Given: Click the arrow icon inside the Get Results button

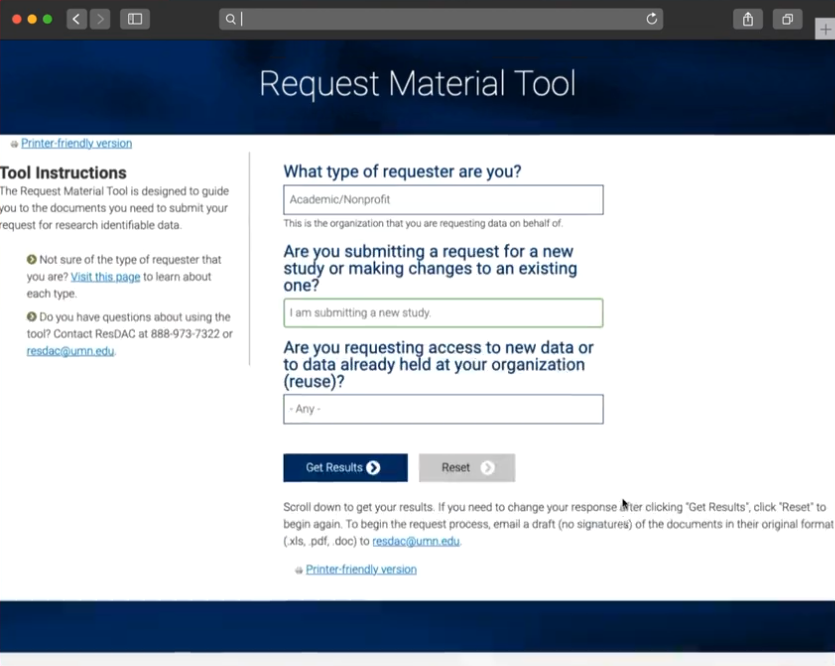Looking at the screenshot, I should [x=373, y=468].
